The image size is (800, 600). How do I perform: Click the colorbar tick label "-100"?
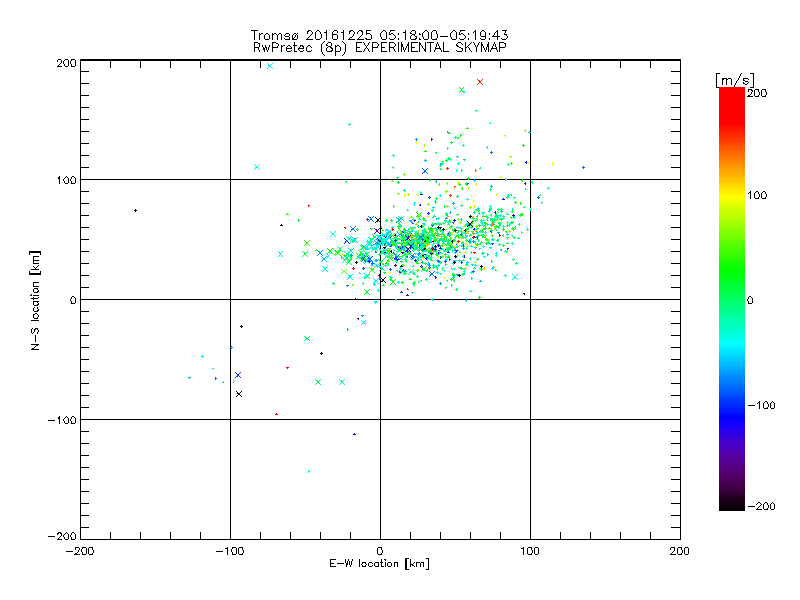761,406
